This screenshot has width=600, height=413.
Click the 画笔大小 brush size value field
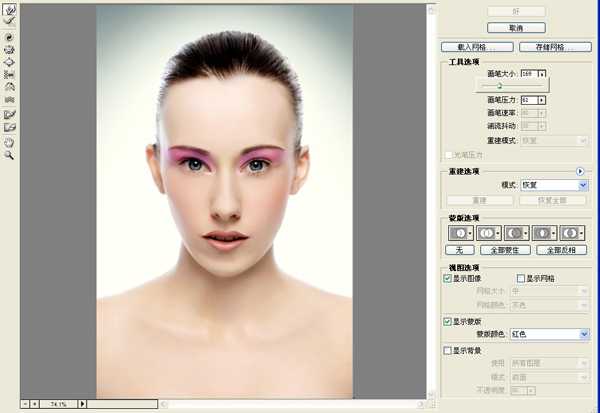tap(529, 74)
